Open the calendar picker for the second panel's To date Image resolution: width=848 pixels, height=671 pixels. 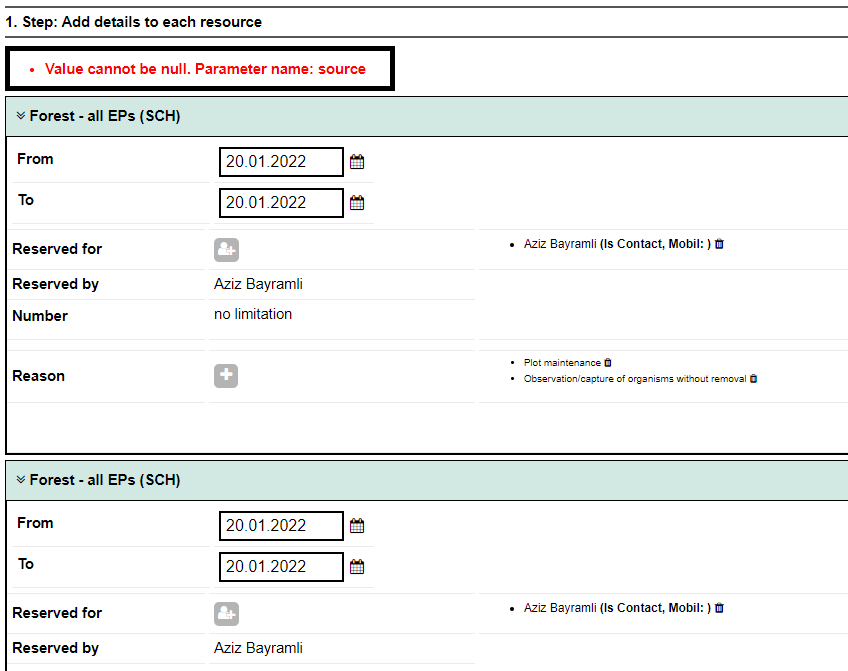click(x=357, y=566)
